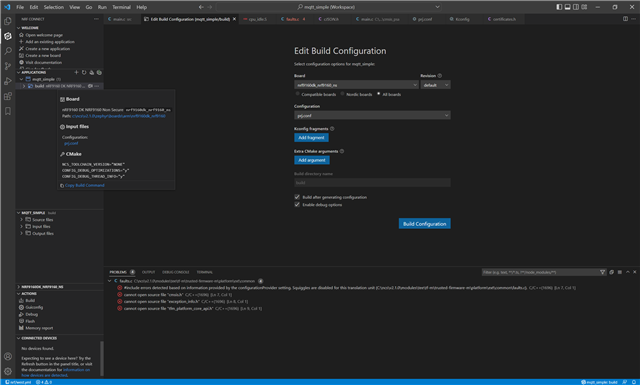Toggle Enable debug options checkbox
Screen dimensions: 640x385
(x=297, y=205)
